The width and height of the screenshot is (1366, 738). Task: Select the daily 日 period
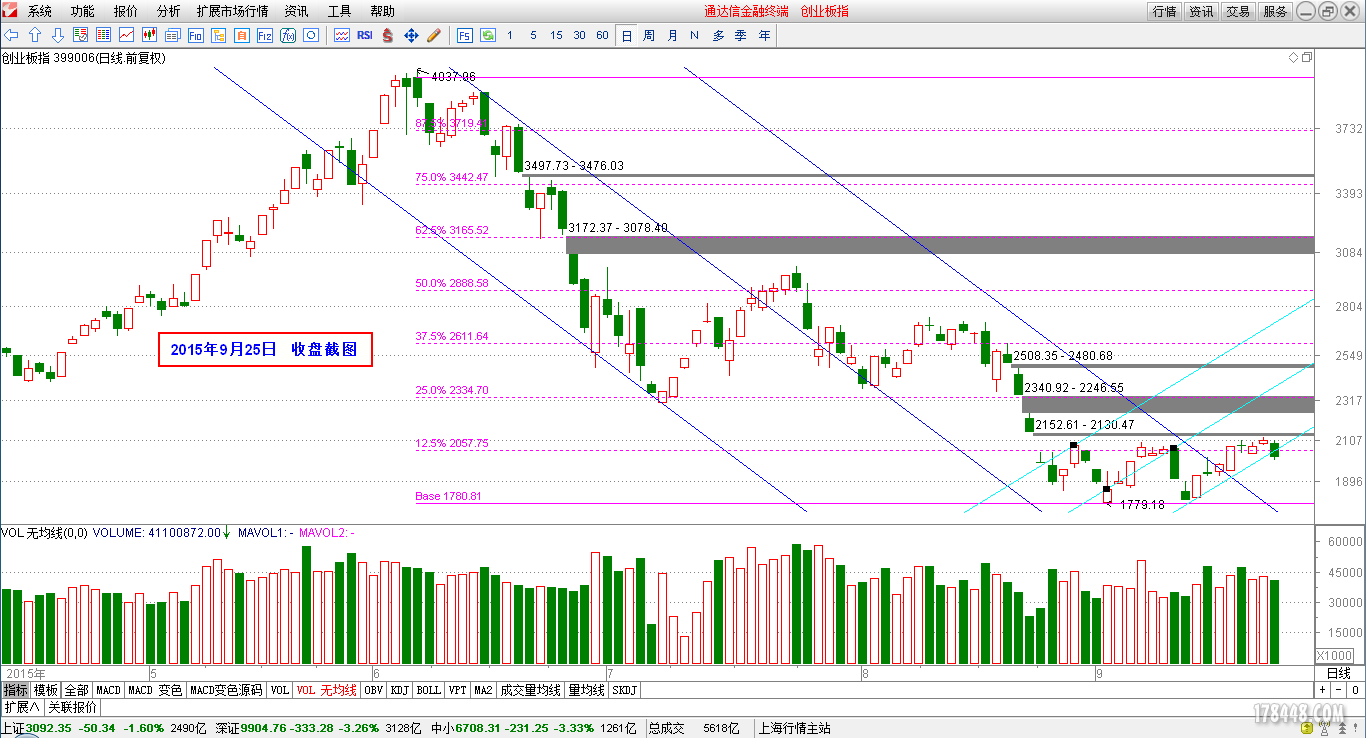point(626,35)
